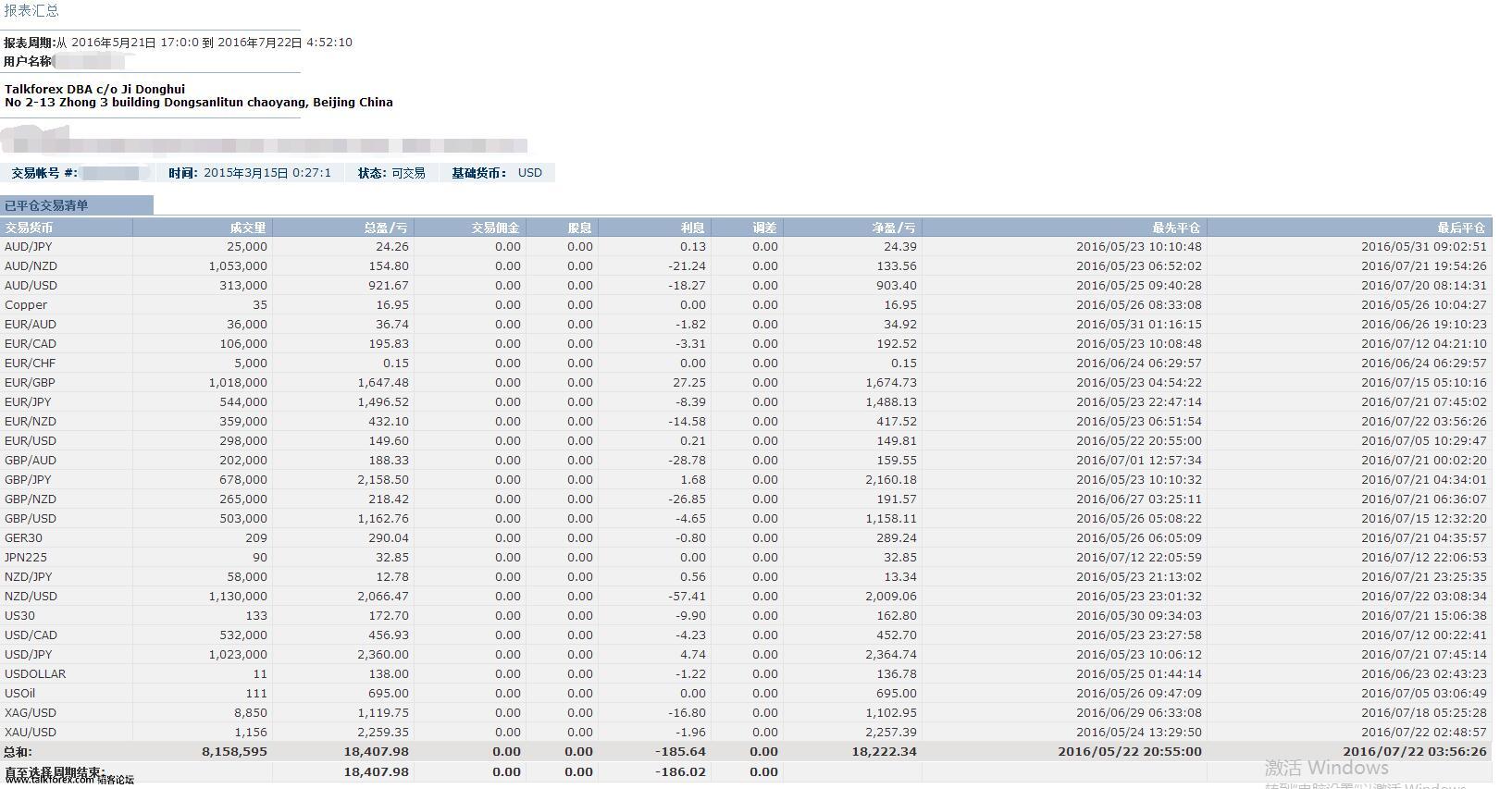The height and width of the screenshot is (789, 1512).
Task: Click the 报表汇总 heading
Action: pyautogui.click(x=31, y=10)
